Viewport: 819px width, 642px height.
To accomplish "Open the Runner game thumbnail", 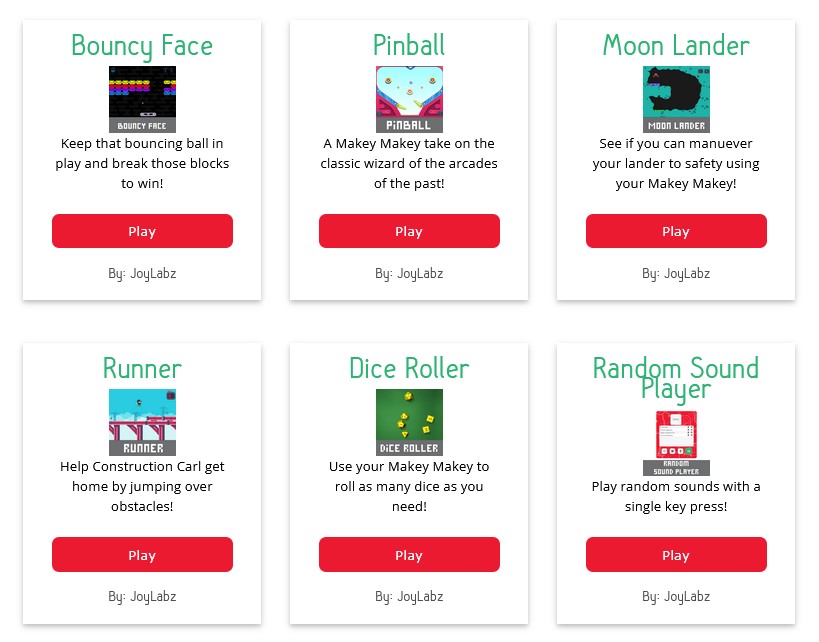I will point(142,422).
